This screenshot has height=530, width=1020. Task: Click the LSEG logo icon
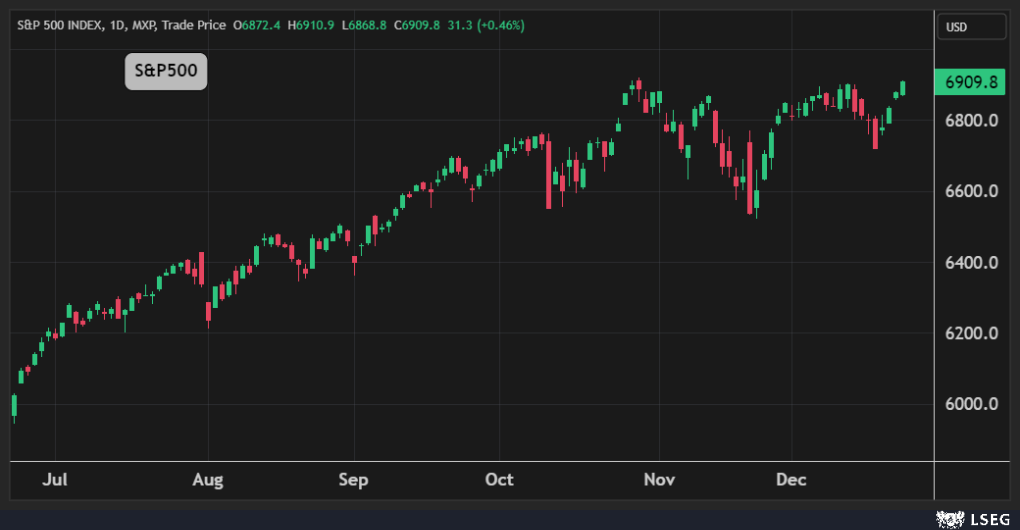coord(946,517)
